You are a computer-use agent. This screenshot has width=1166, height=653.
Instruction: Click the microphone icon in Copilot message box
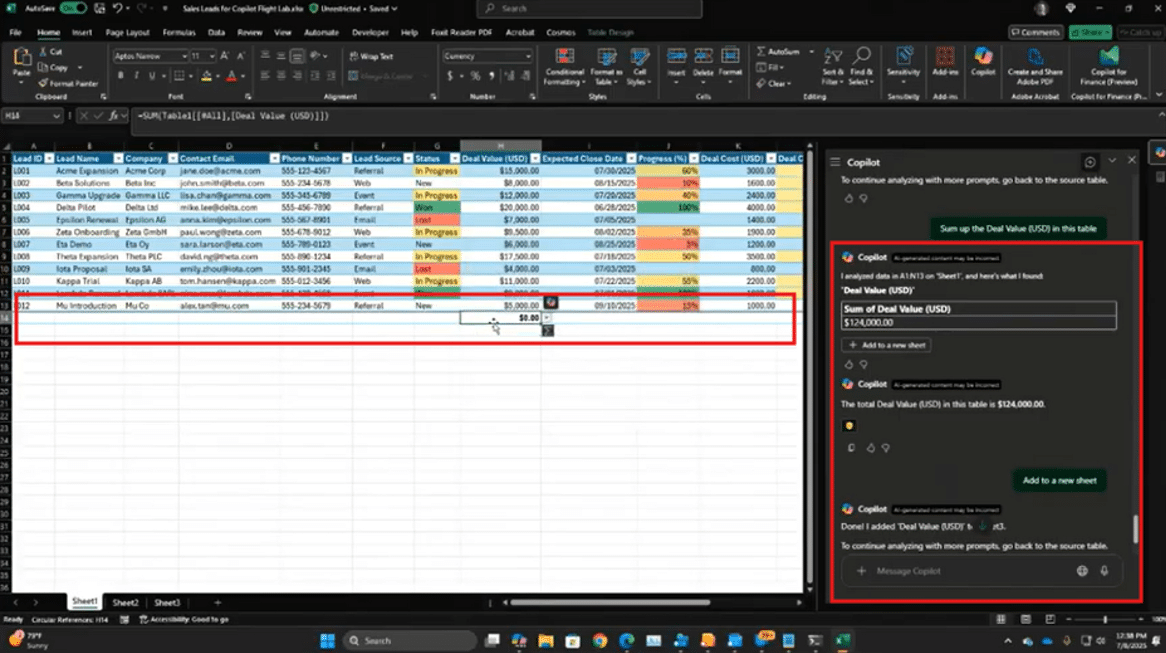coord(1105,571)
